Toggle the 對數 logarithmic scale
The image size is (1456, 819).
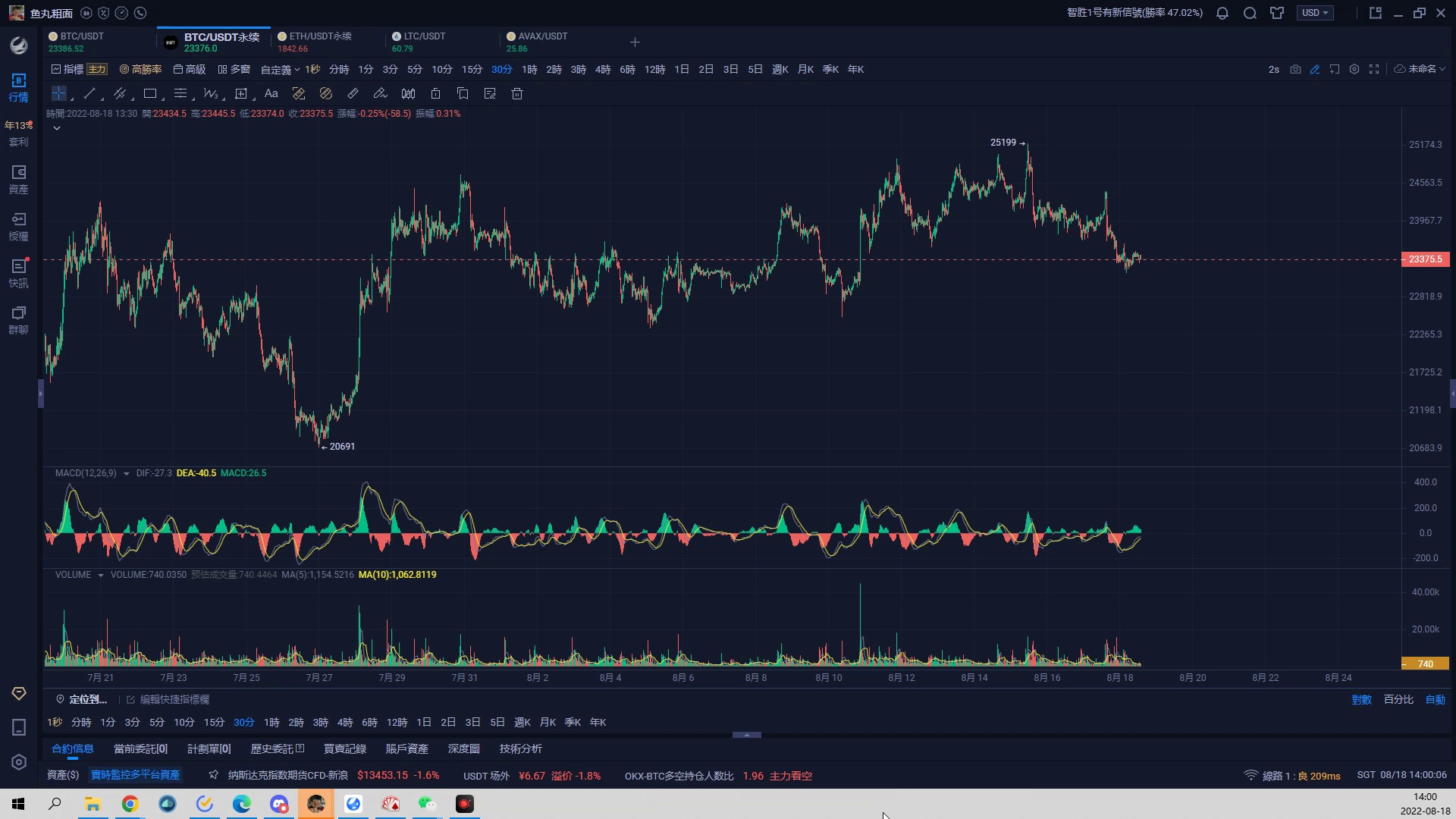coord(1361,700)
